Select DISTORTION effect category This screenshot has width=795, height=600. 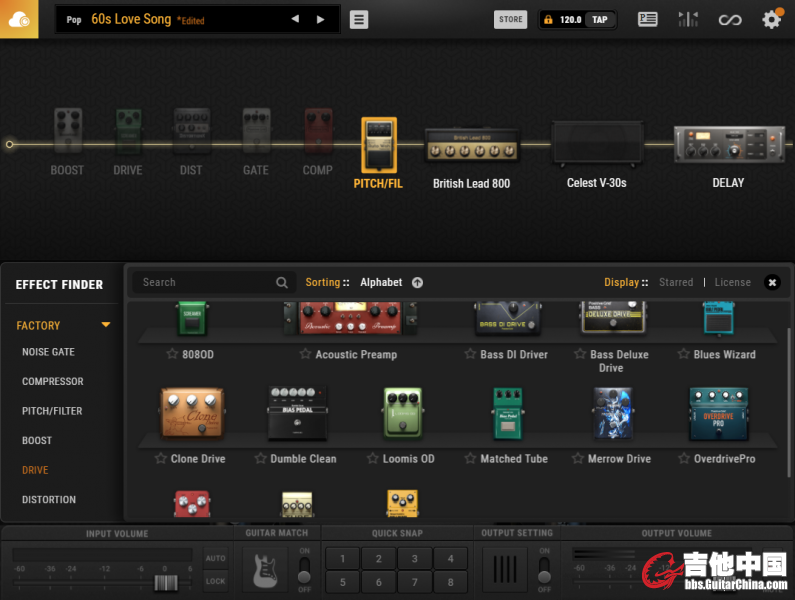click(49, 499)
